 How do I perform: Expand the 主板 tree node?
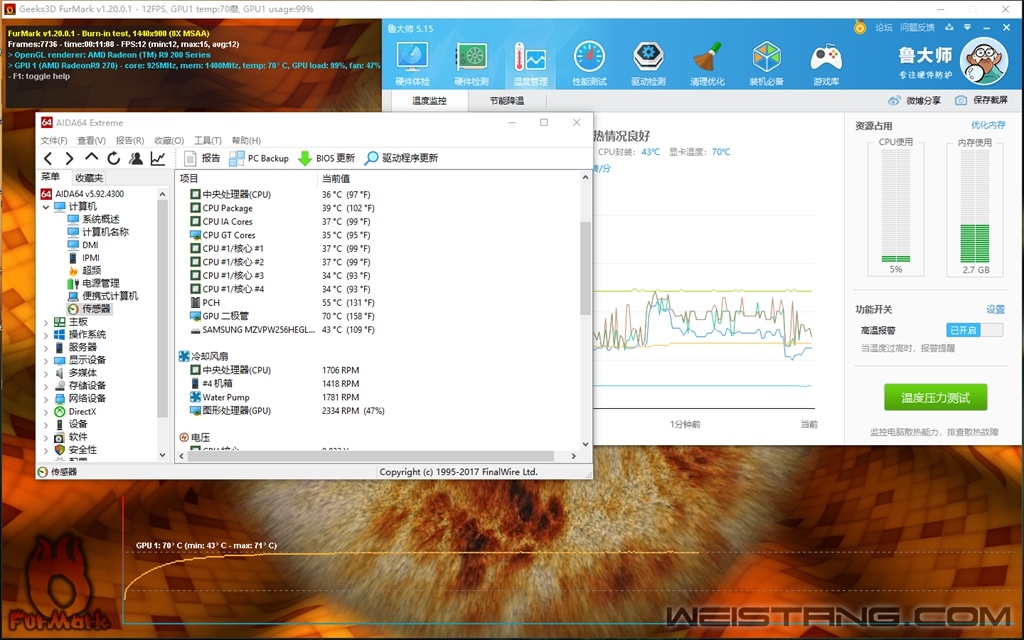pyautogui.click(x=46, y=322)
